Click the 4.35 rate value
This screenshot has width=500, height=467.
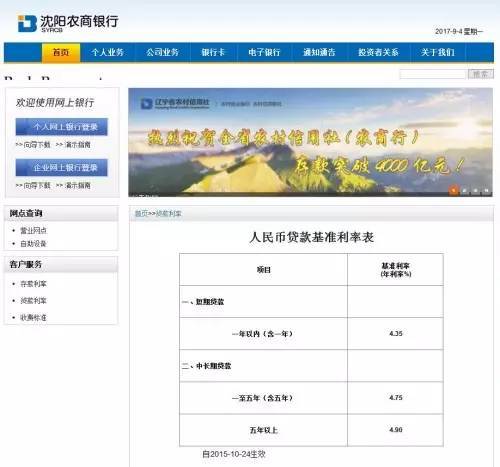click(x=396, y=333)
